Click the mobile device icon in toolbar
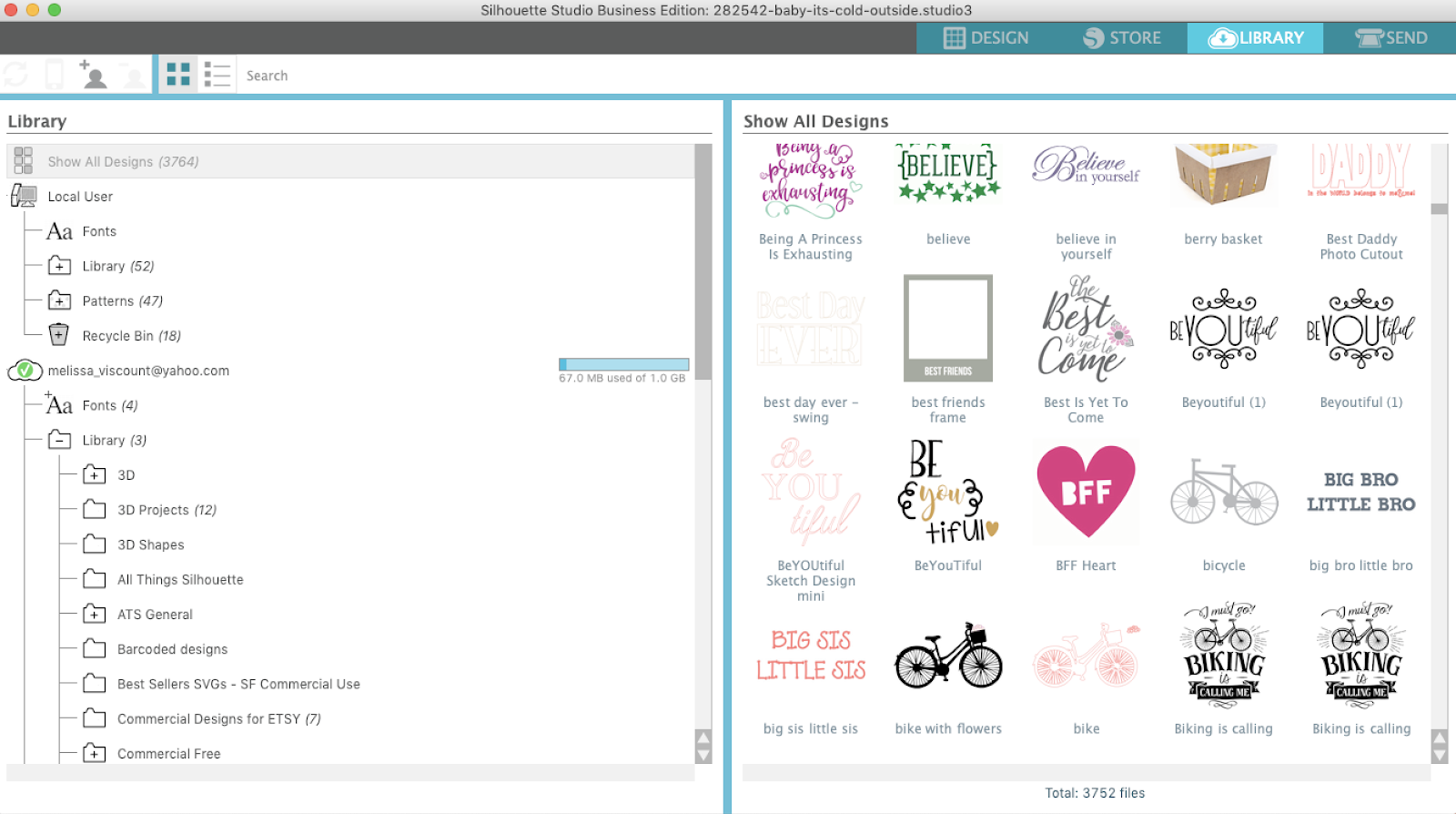The image size is (1456, 814). [55, 75]
